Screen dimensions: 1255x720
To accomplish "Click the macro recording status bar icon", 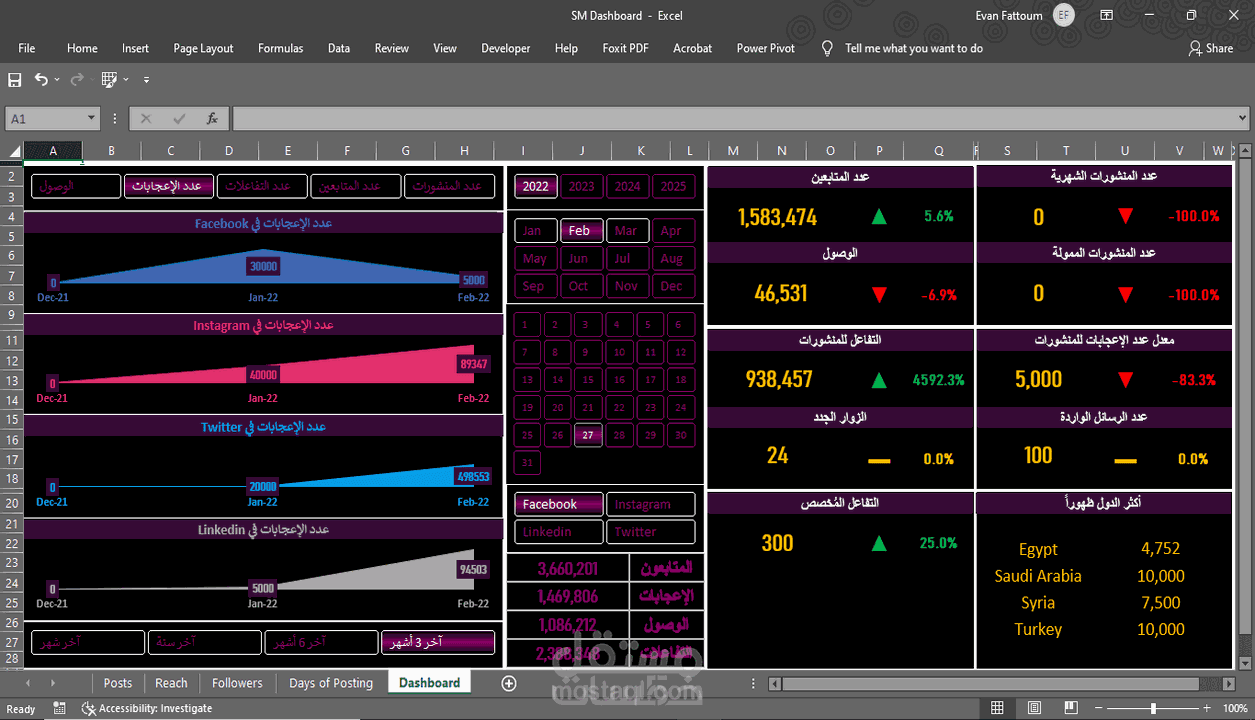I will point(60,708).
